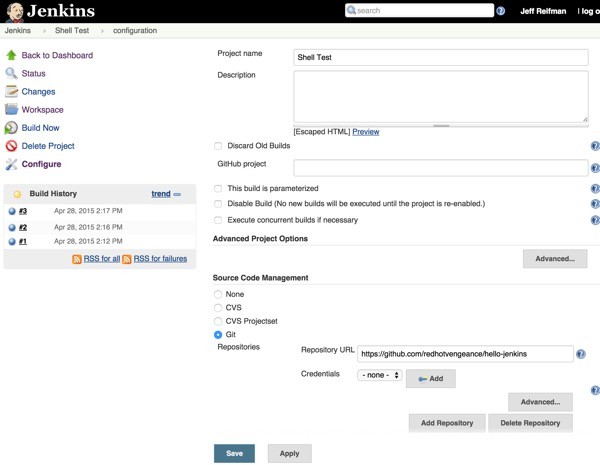Click Shell Test breadcrumb item

point(72,31)
